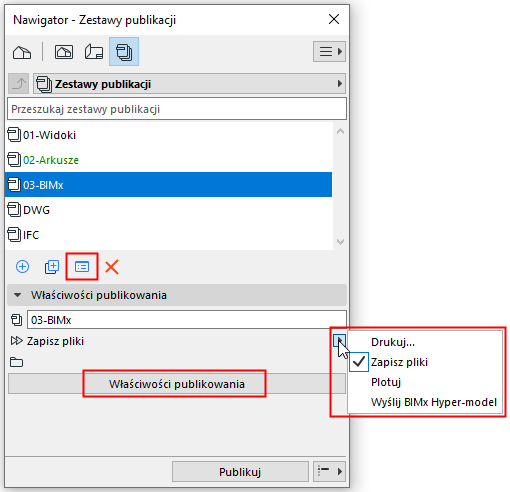Open the publishing method popup arrow

click(x=340, y=341)
